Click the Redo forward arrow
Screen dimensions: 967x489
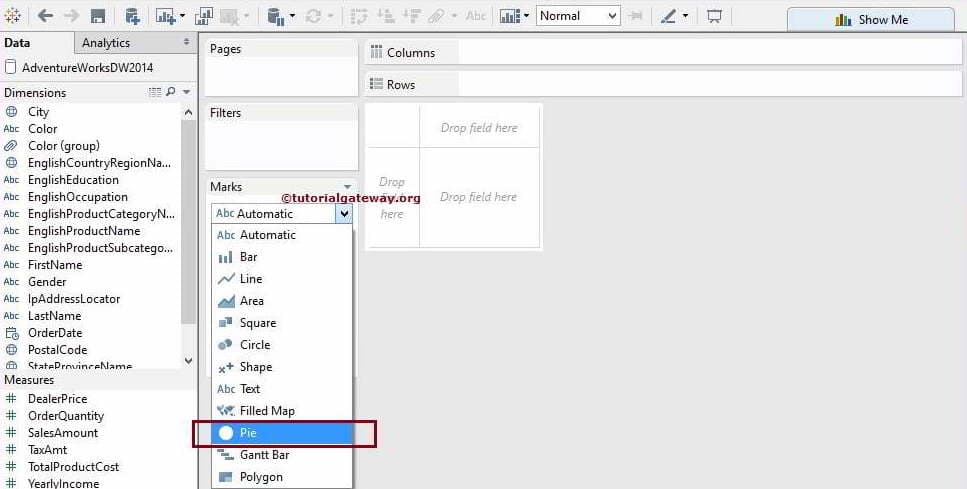[x=72, y=15]
